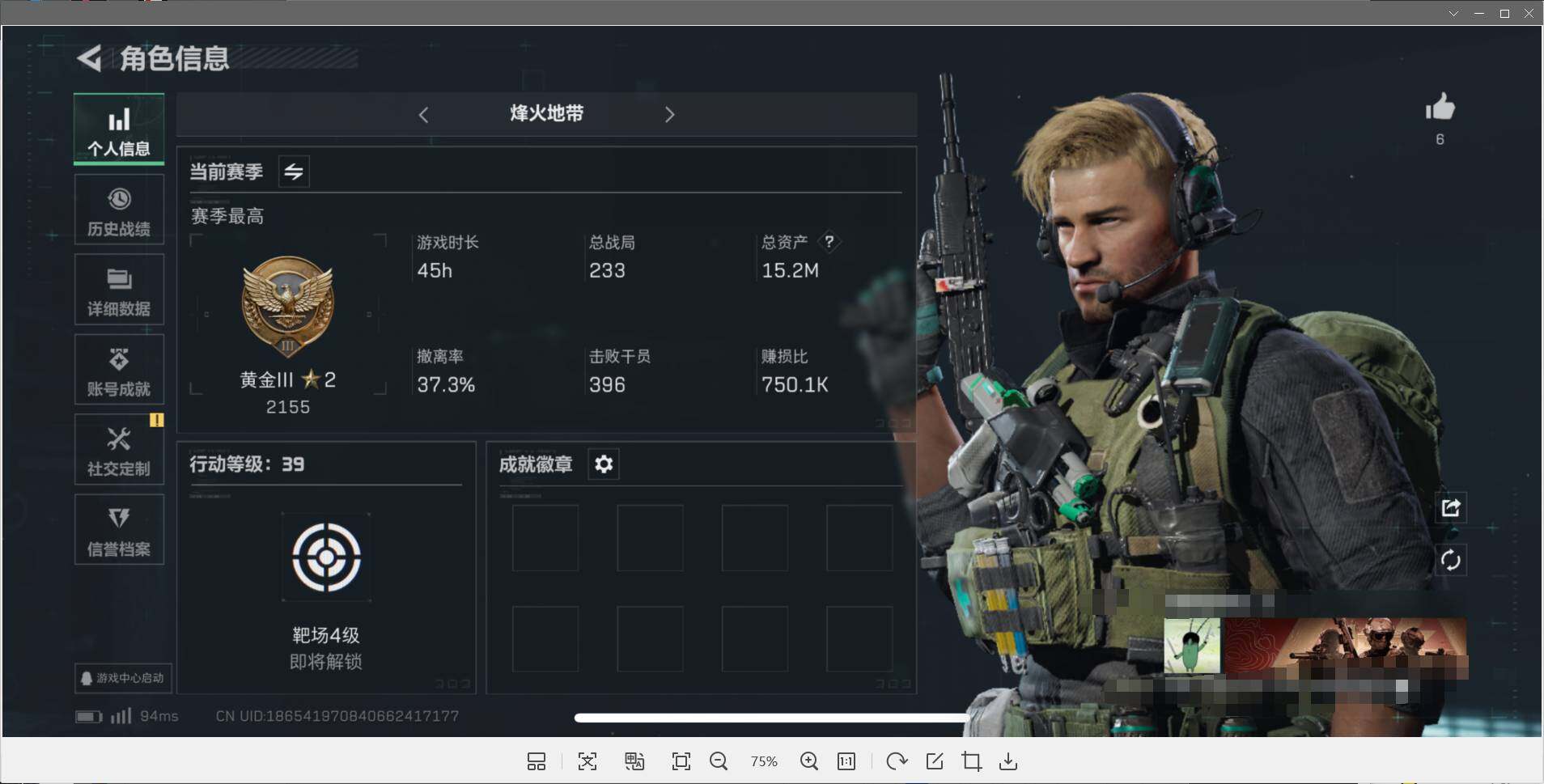
Task: Click the viewer's 1:1 actual size icon
Action: pos(846,761)
